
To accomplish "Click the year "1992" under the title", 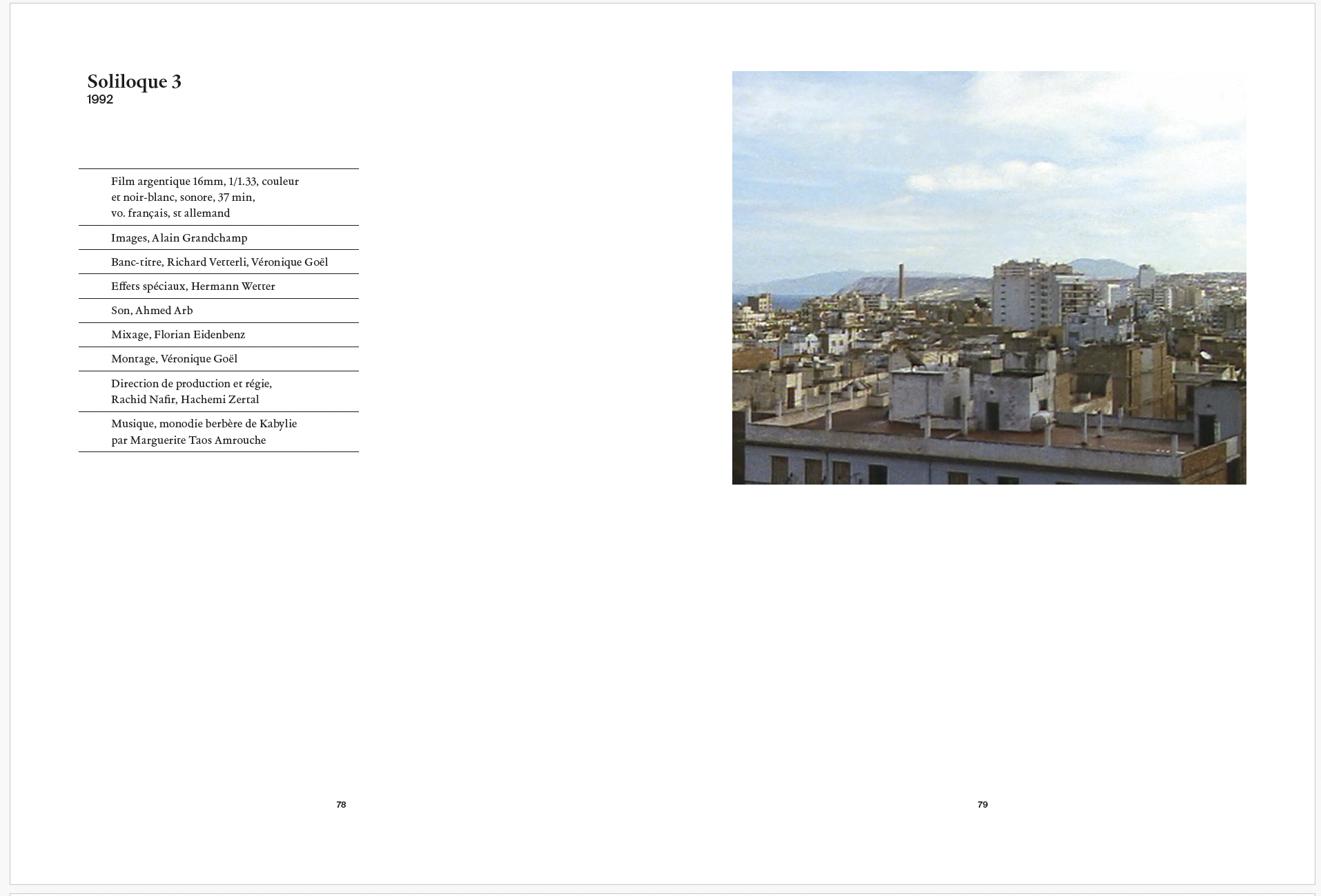I will point(100,99).
